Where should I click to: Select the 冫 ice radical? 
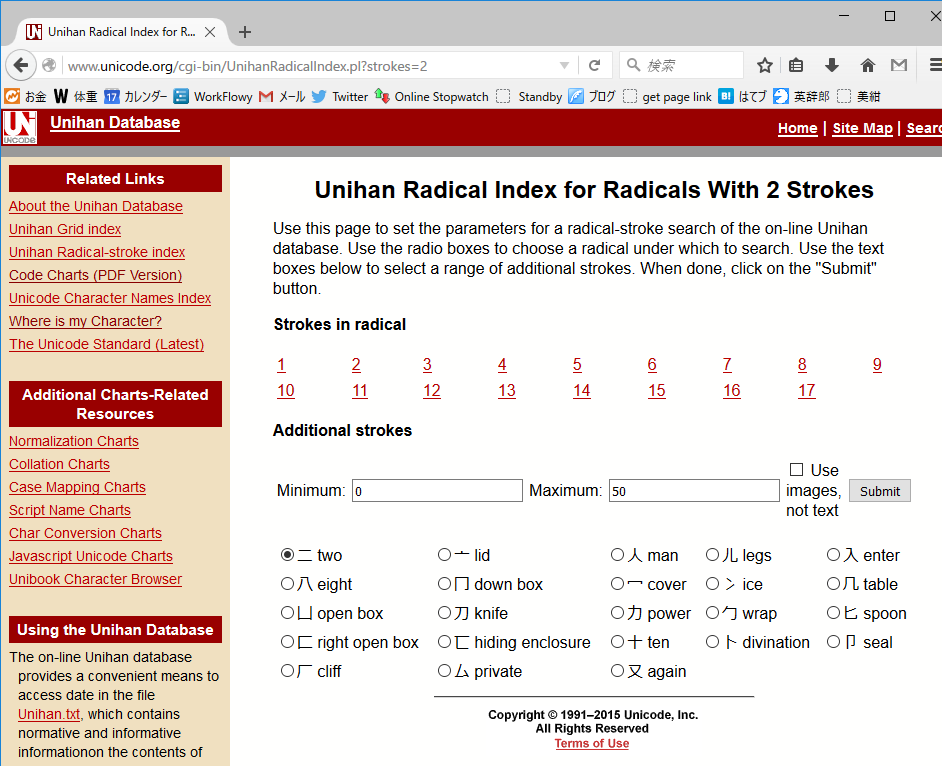(712, 583)
